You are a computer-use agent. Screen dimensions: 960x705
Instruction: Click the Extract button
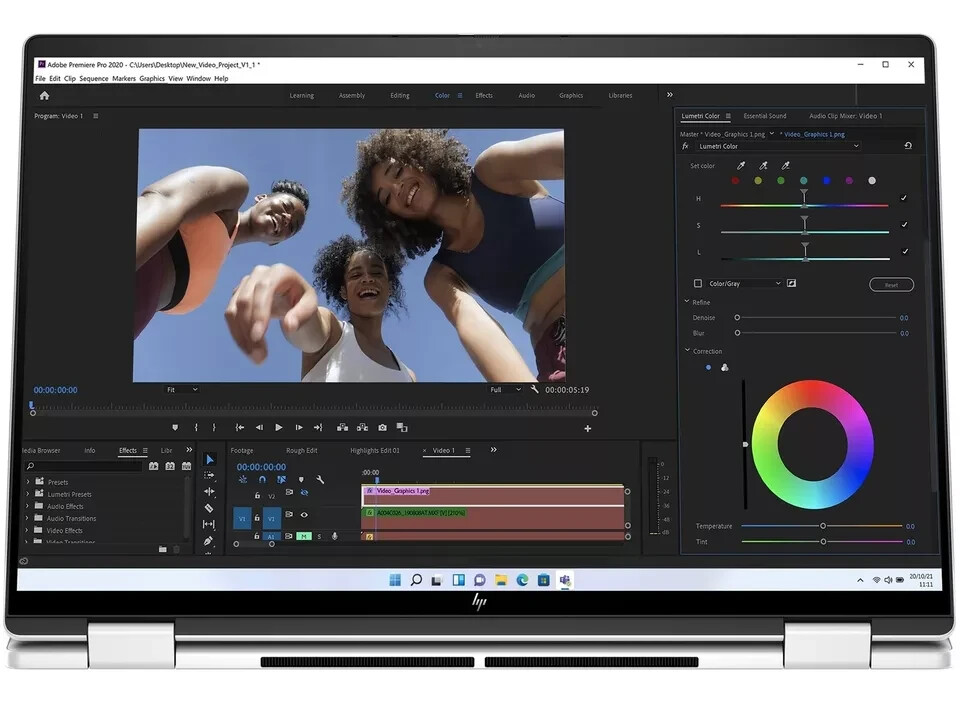pyautogui.click(x=362, y=427)
